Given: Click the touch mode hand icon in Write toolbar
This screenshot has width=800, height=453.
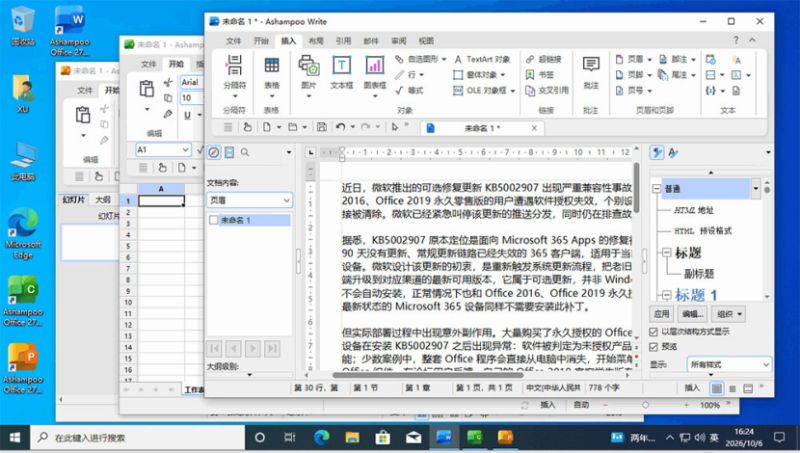Looking at the screenshot, I should tap(247, 127).
